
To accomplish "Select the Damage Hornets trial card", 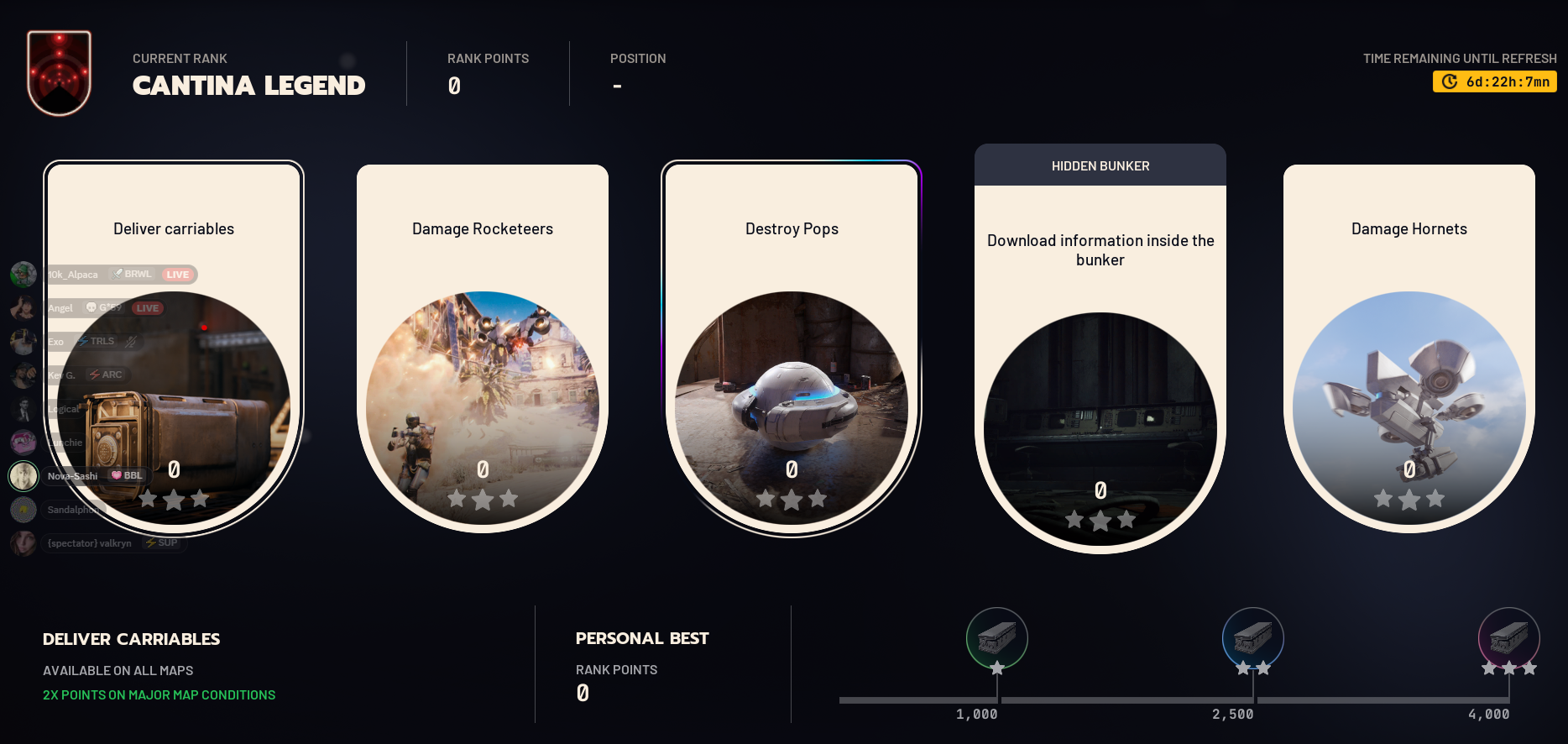I will tap(1409, 348).
